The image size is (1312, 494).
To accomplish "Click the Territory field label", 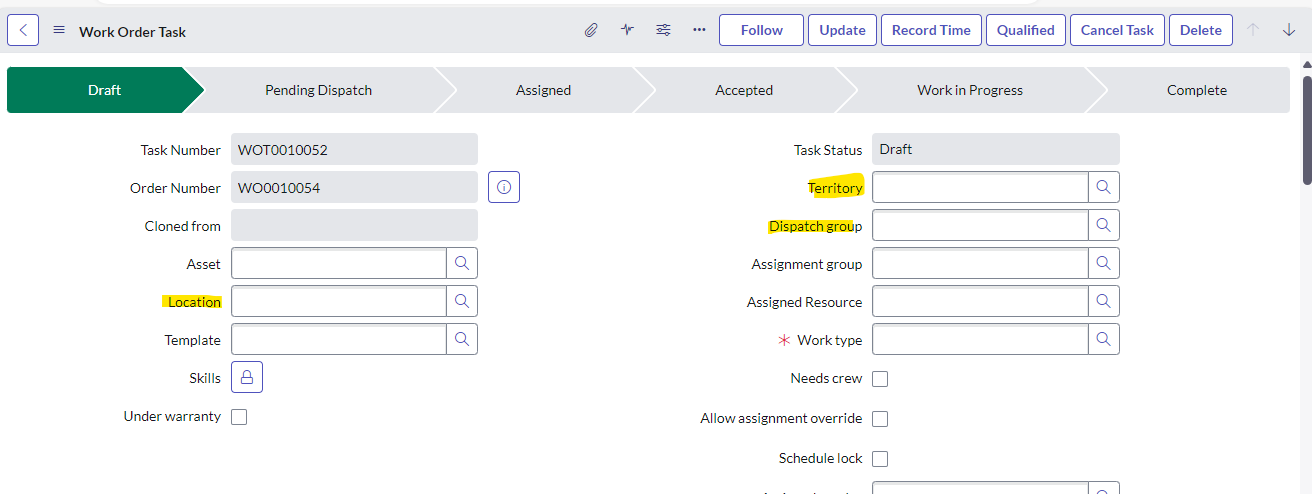I will tap(835, 188).
